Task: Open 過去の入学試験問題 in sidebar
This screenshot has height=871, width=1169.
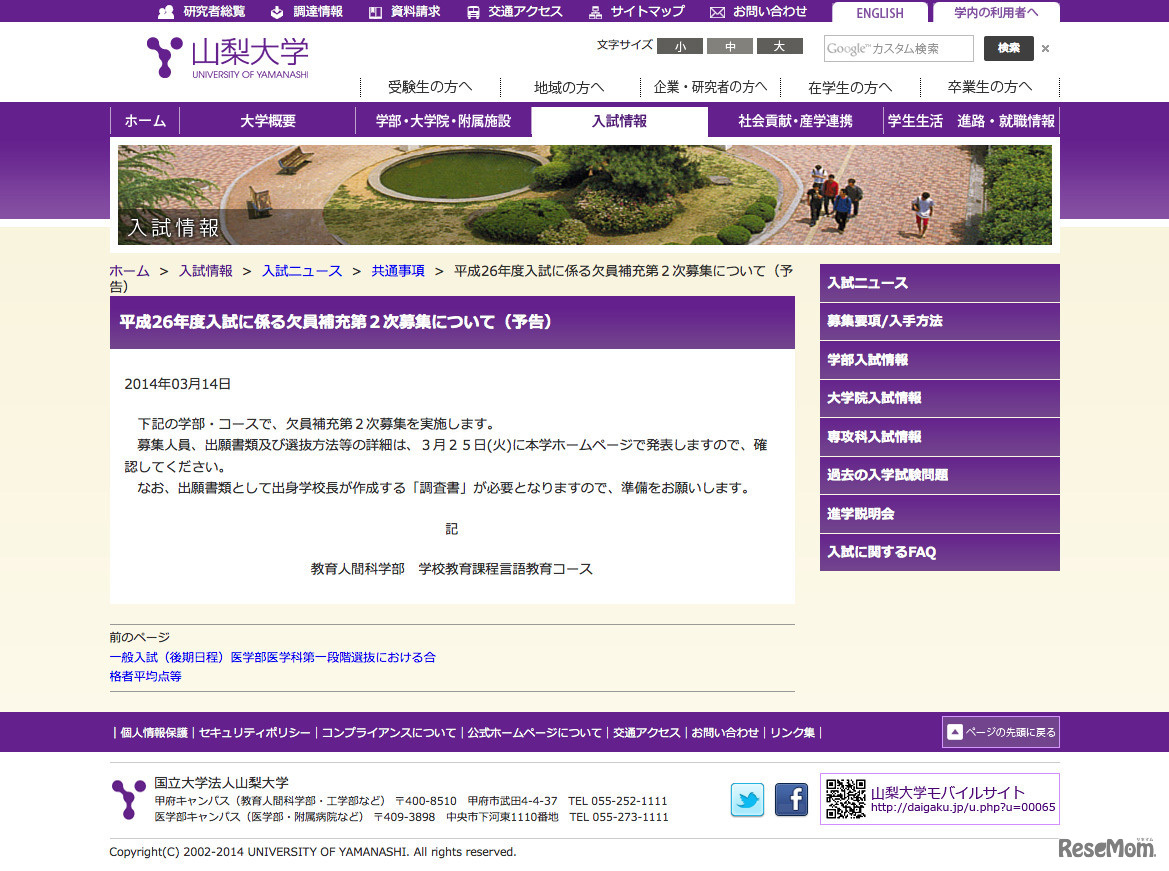Action: point(939,475)
